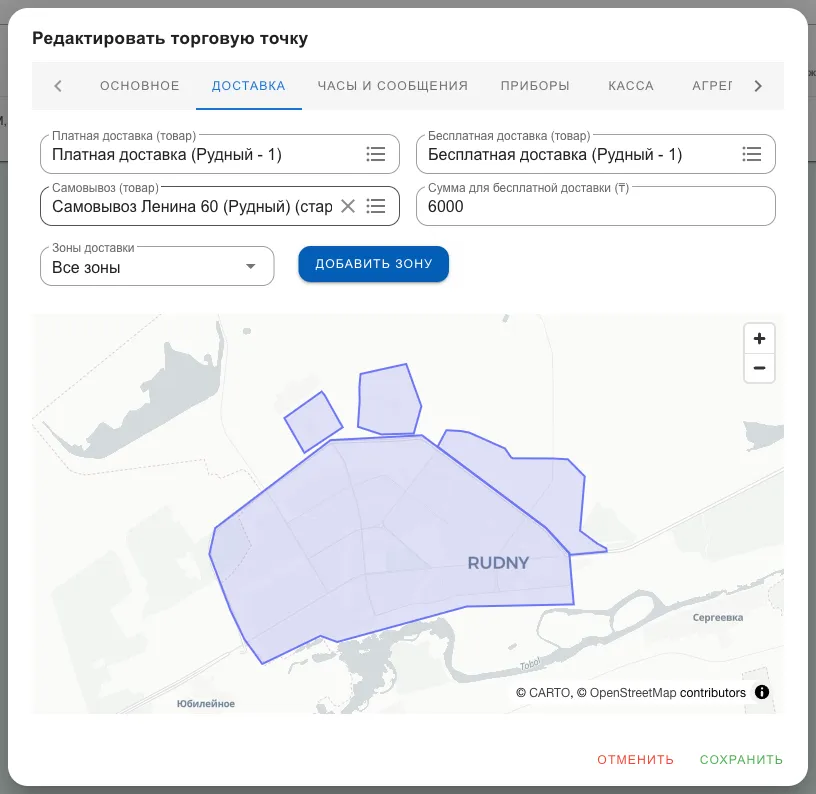Open list picker for Платная доставка field
The height and width of the screenshot is (794, 816).
[x=375, y=154]
